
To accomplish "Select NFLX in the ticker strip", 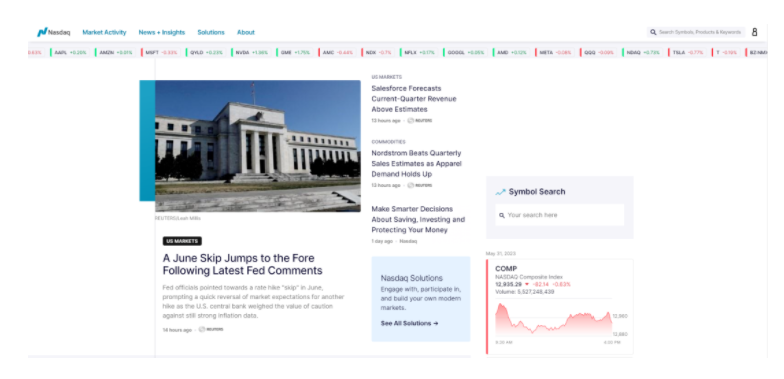I will 419,52.
